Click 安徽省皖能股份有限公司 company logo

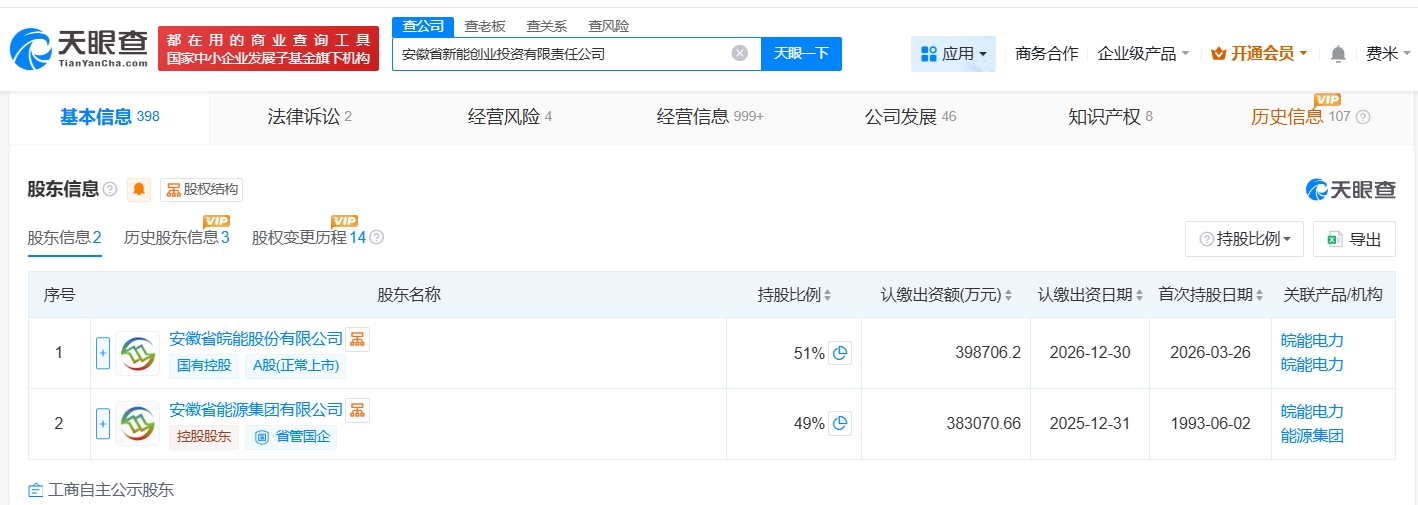pyautogui.click(x=137, y=353)
